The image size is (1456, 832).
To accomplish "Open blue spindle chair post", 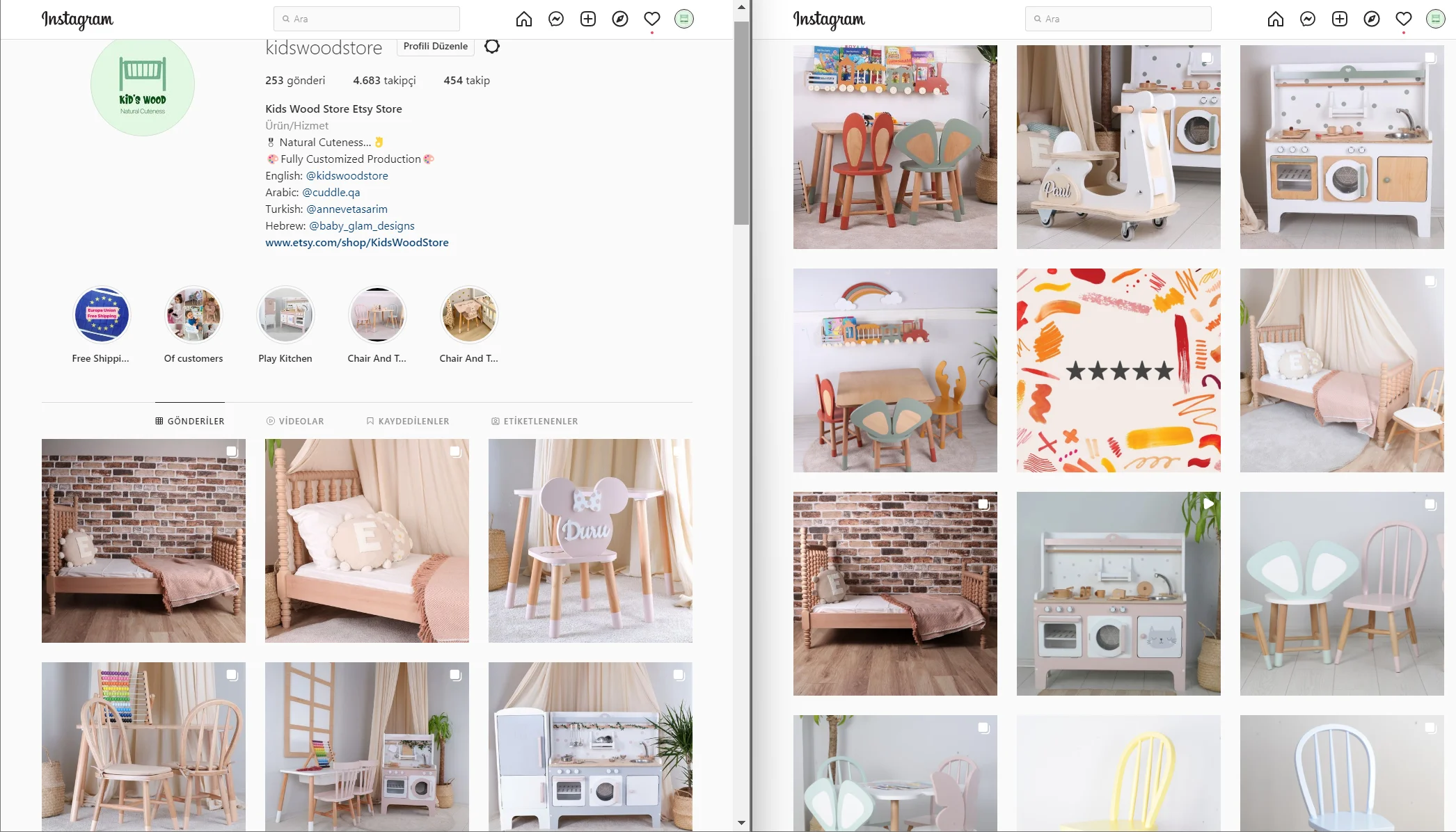I will (x=1342, y=773).
